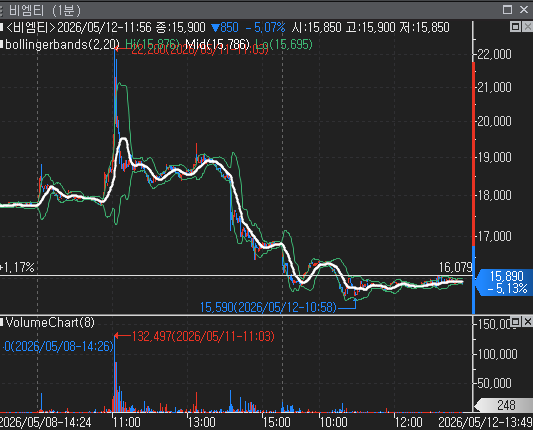Click the 100,000 volume axis label

coord(497,355)
